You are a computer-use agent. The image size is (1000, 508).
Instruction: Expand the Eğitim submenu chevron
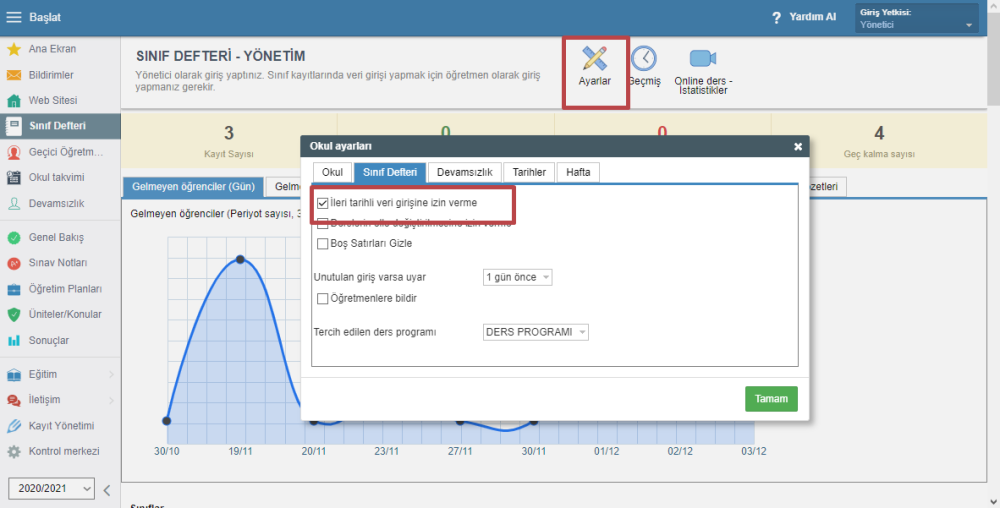click(111, 375)
